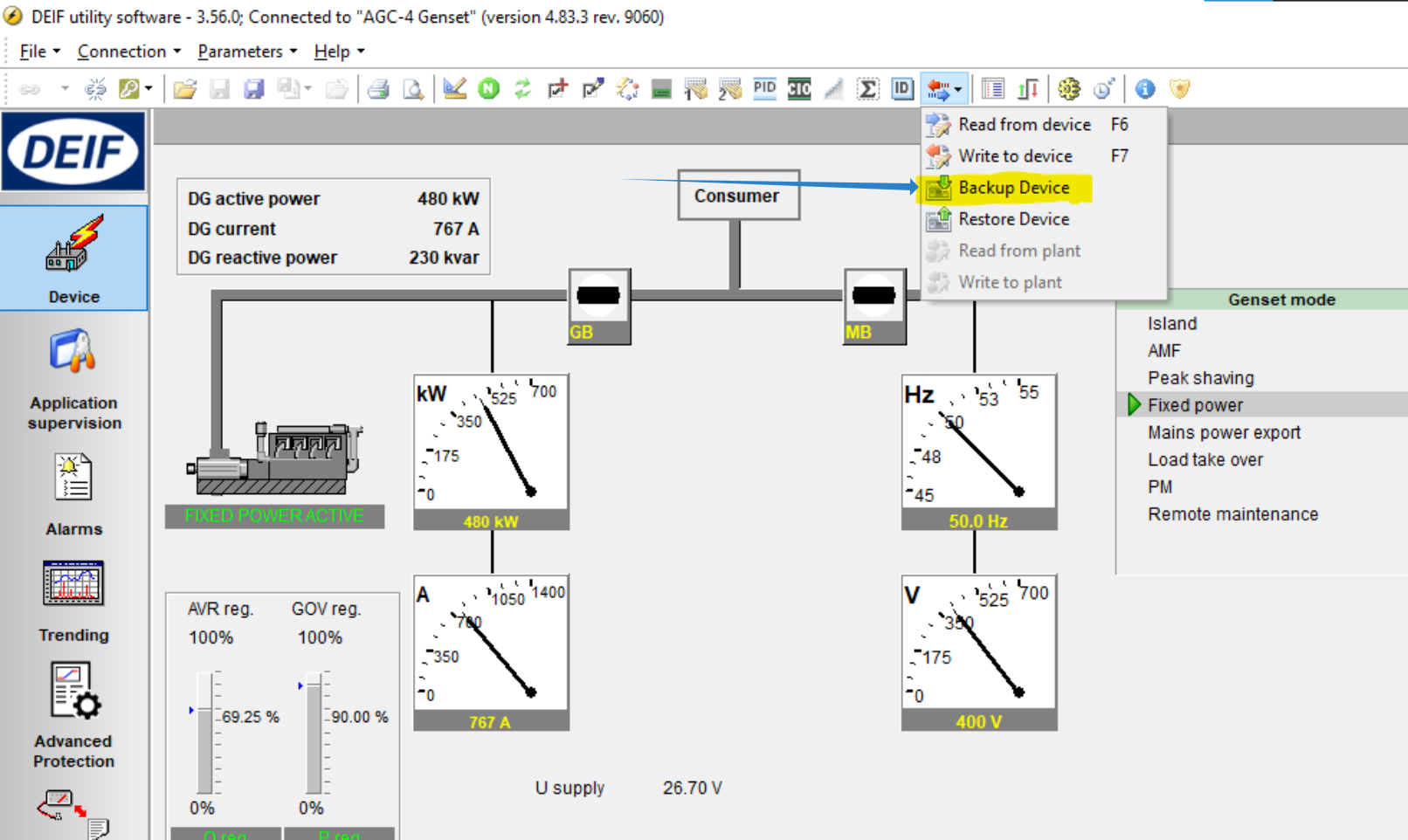The image size is (1408, 840).
Task: Click the blue info icon
Action: (x=1144, y=88)
